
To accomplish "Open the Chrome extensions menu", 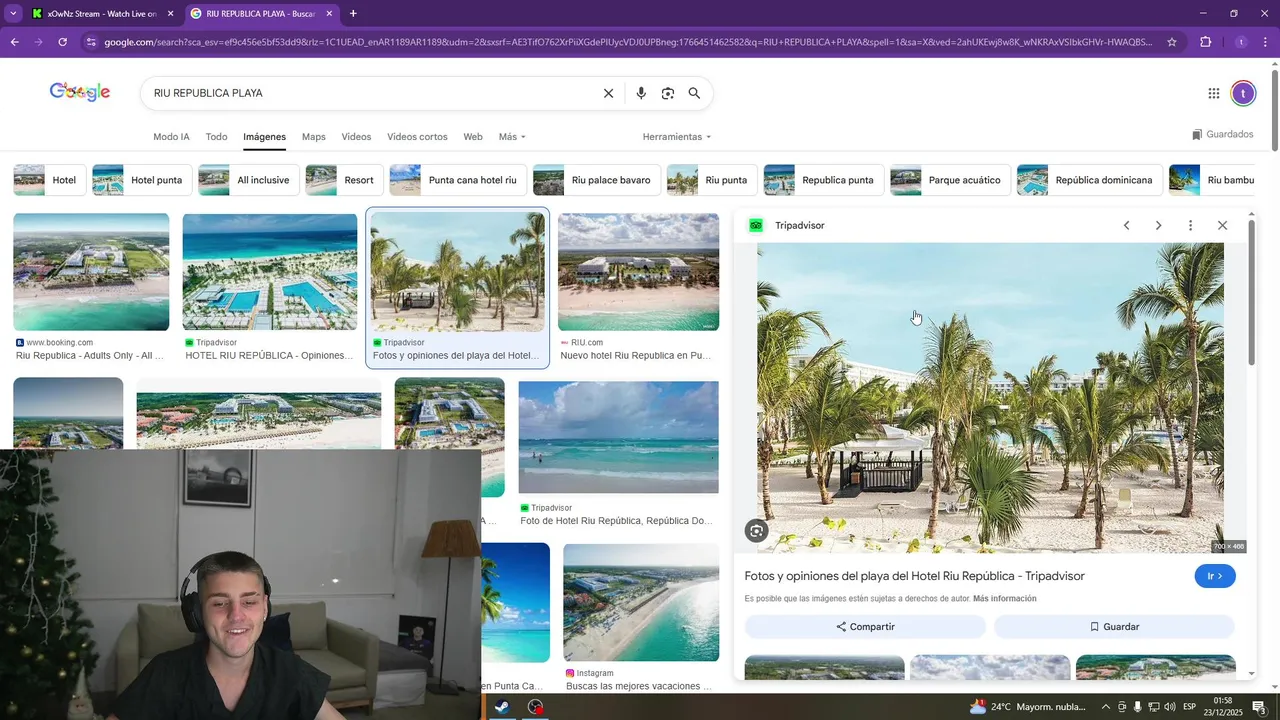I will pos(1205,42).
